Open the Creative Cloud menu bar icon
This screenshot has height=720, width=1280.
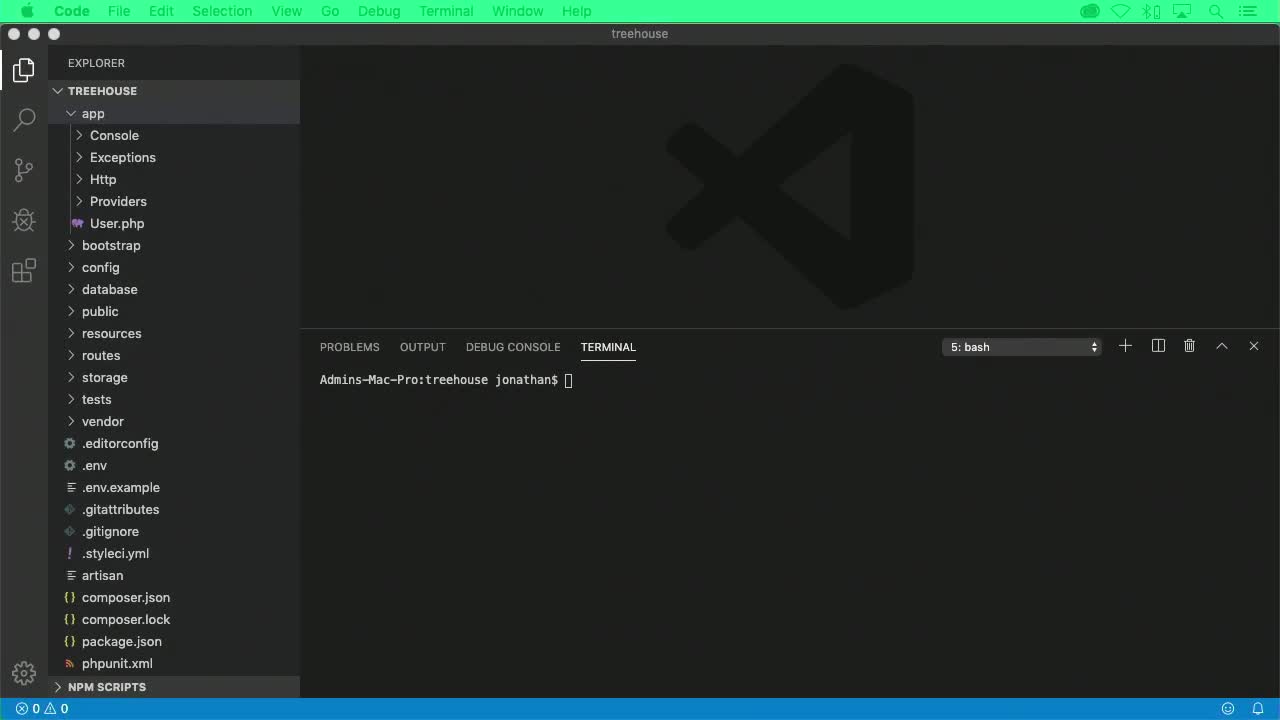point(1090,11)
